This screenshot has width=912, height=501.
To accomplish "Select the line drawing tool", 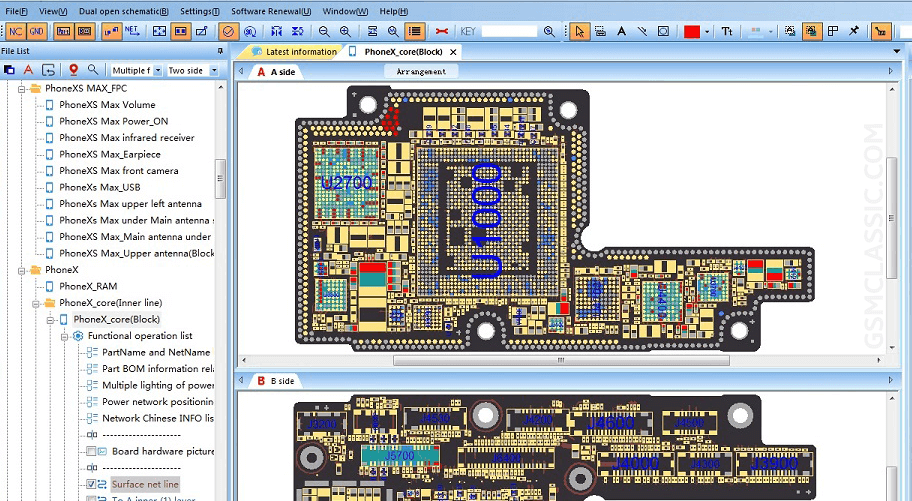I will [642, 31].
